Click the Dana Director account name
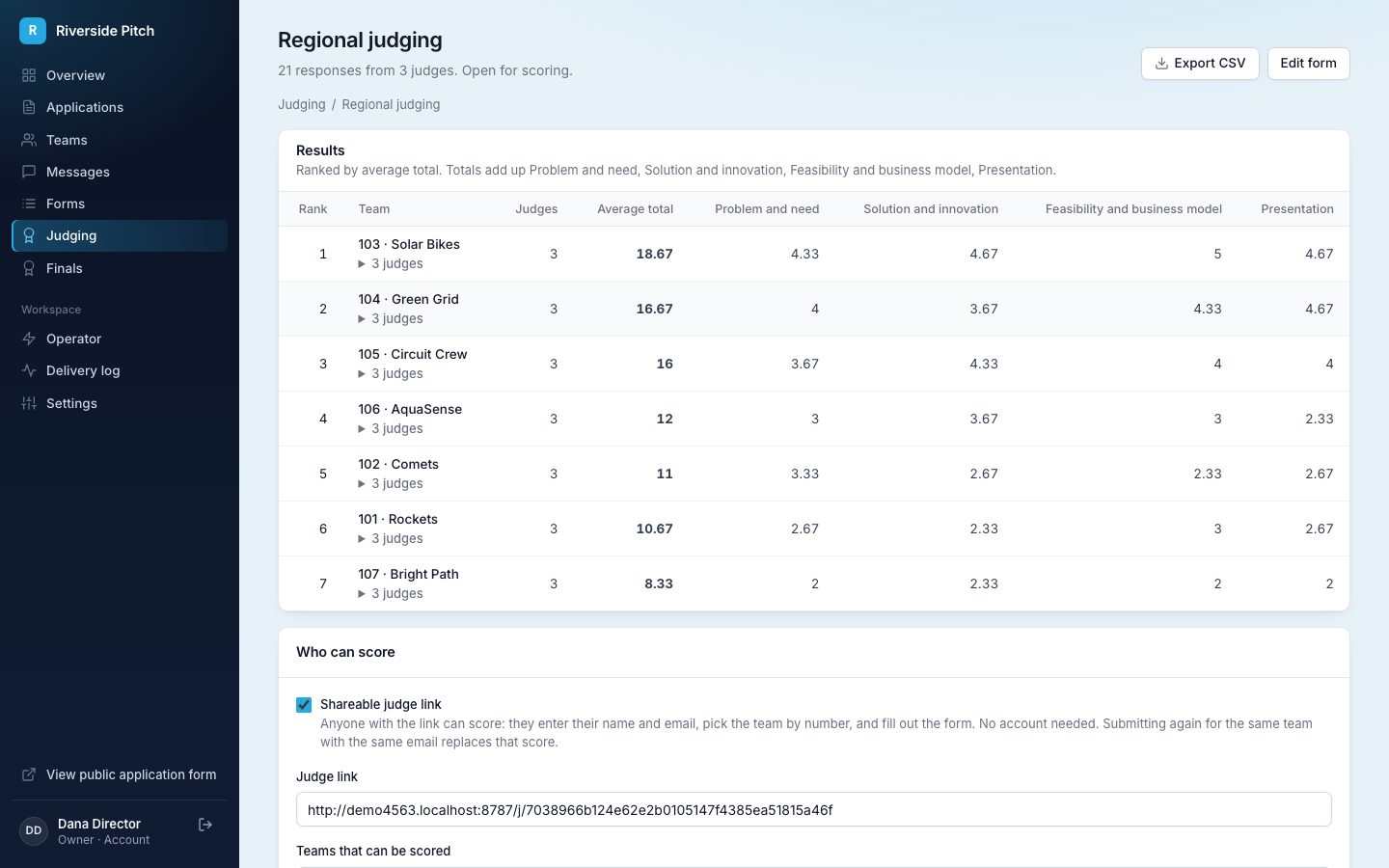Image resolution: width=1389 pixels, height=868 pixels. click(x=99, y=824)
